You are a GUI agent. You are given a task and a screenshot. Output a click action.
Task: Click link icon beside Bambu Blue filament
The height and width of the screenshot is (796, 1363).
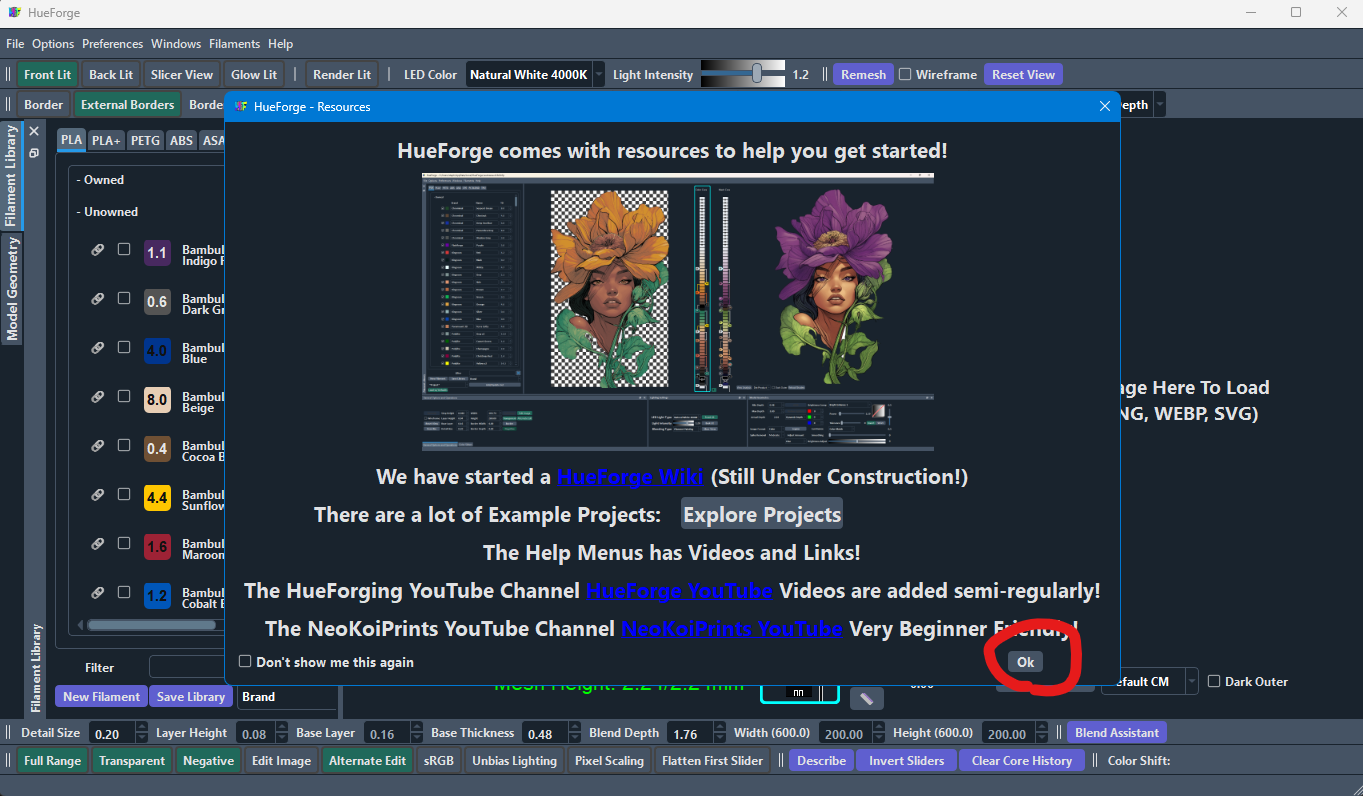click(98, 348)
